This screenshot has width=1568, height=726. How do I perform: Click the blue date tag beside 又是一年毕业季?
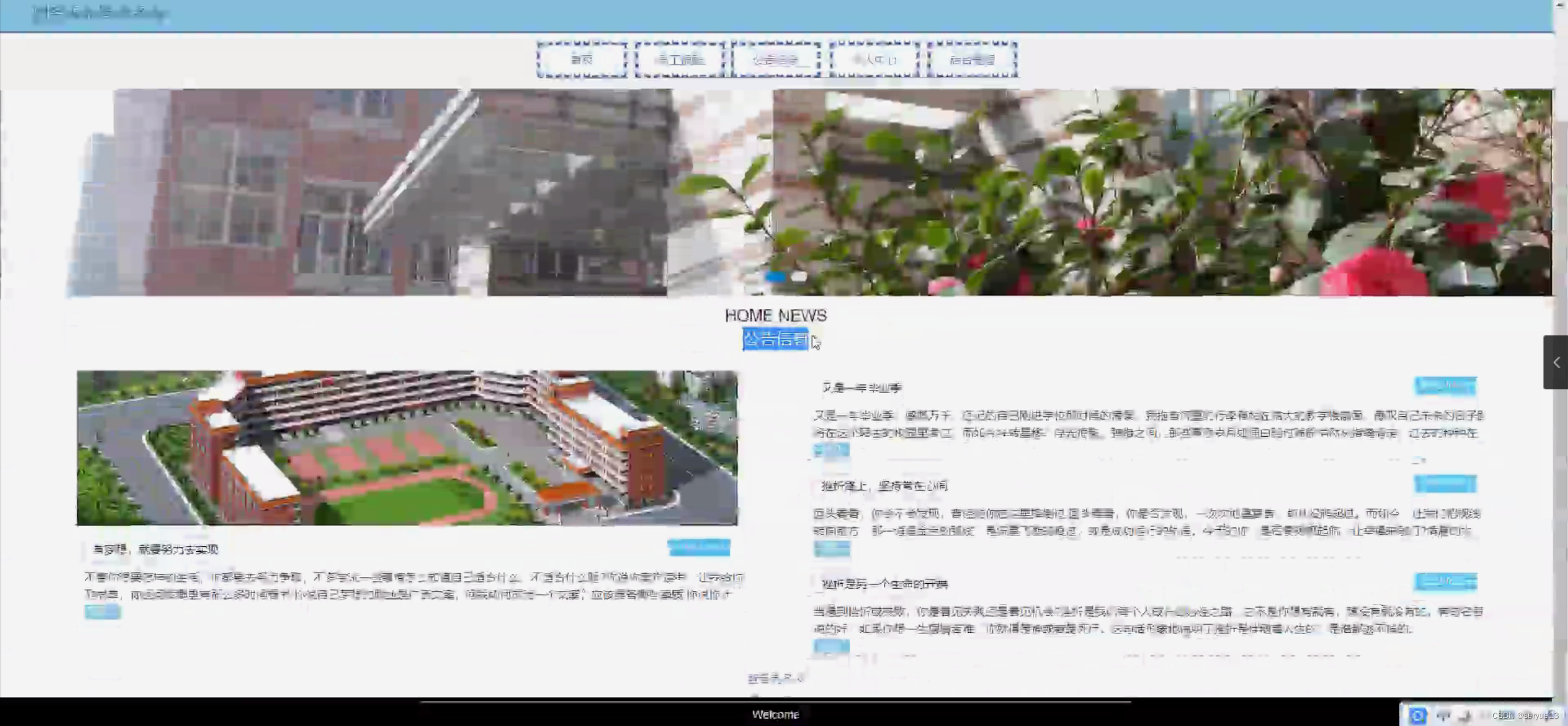[1445, 386]
